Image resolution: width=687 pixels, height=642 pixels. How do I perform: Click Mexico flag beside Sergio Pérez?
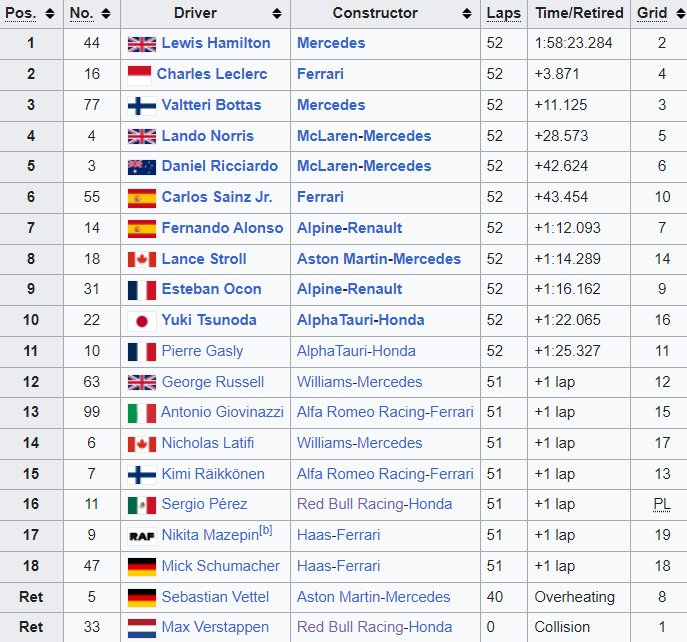[142, 505]
